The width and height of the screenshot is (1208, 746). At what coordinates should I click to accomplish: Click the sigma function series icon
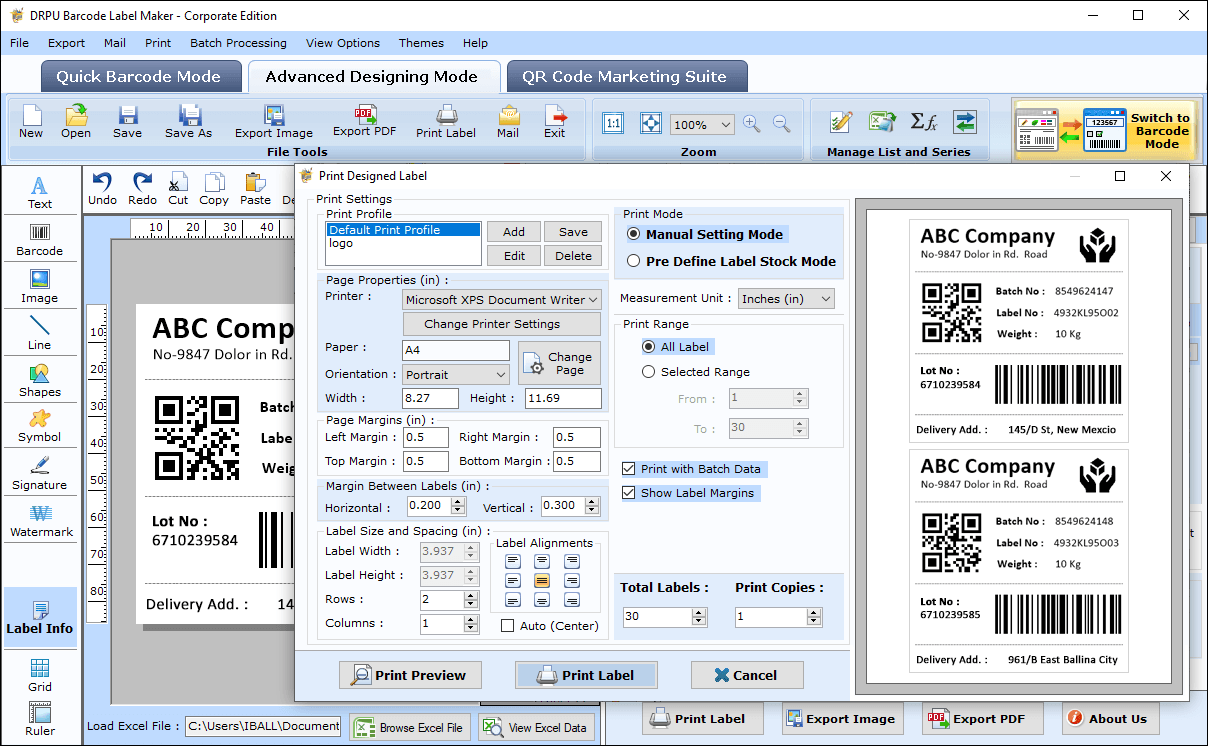[x=923, y=122]
